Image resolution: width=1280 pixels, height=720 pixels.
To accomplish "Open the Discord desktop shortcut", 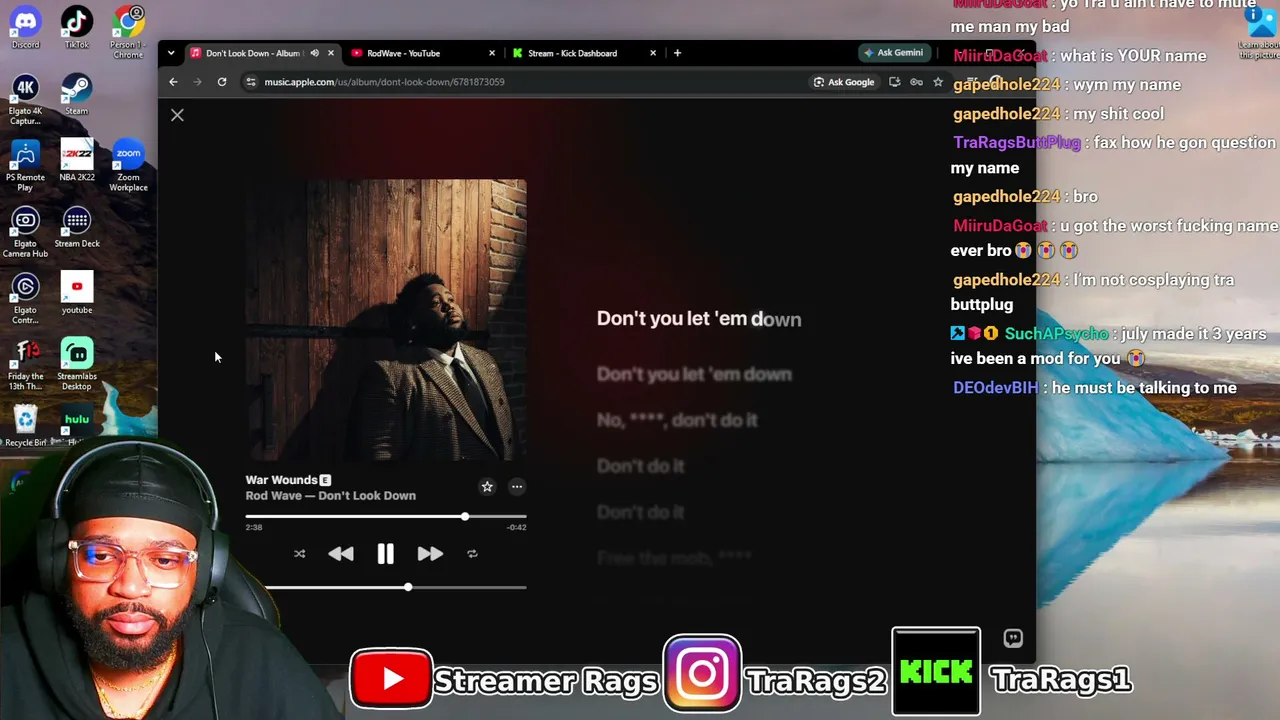I will (25, 28).
